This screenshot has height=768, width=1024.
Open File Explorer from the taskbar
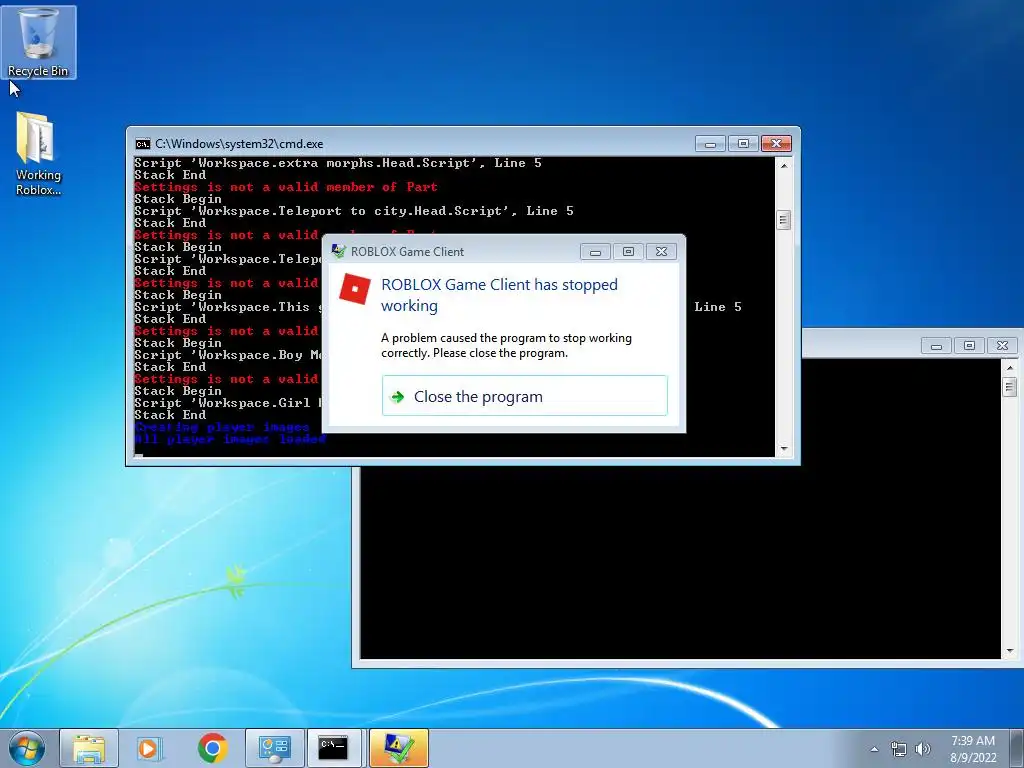(89, 748)
